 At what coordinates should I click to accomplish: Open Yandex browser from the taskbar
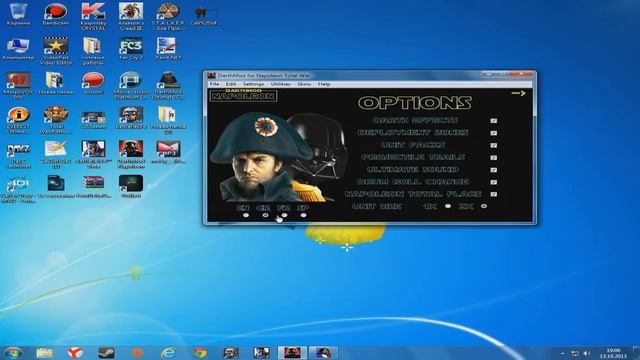pyautogui.click(x=75, y=352)
